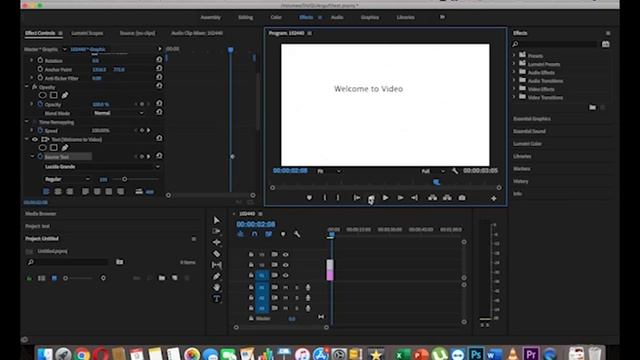Select the Pen tool in Tools panel

[216, 276]
